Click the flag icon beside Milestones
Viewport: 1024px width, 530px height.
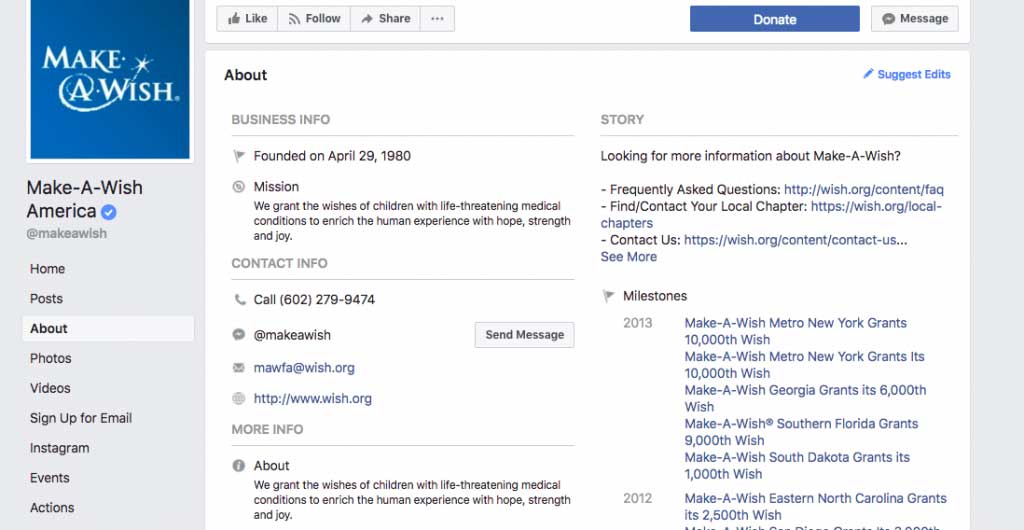click(608, 296)
